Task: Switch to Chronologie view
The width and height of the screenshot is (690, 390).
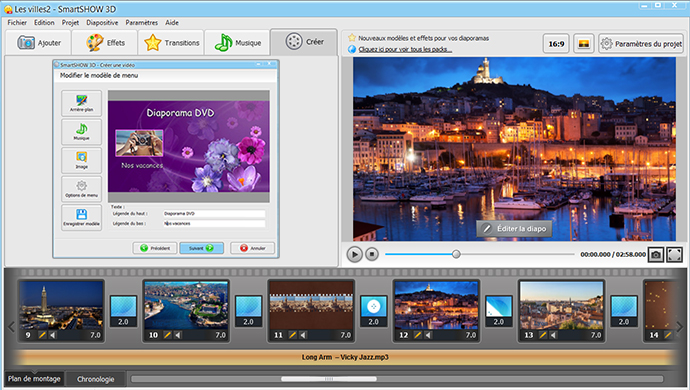Action: click(x=95, y=379)
